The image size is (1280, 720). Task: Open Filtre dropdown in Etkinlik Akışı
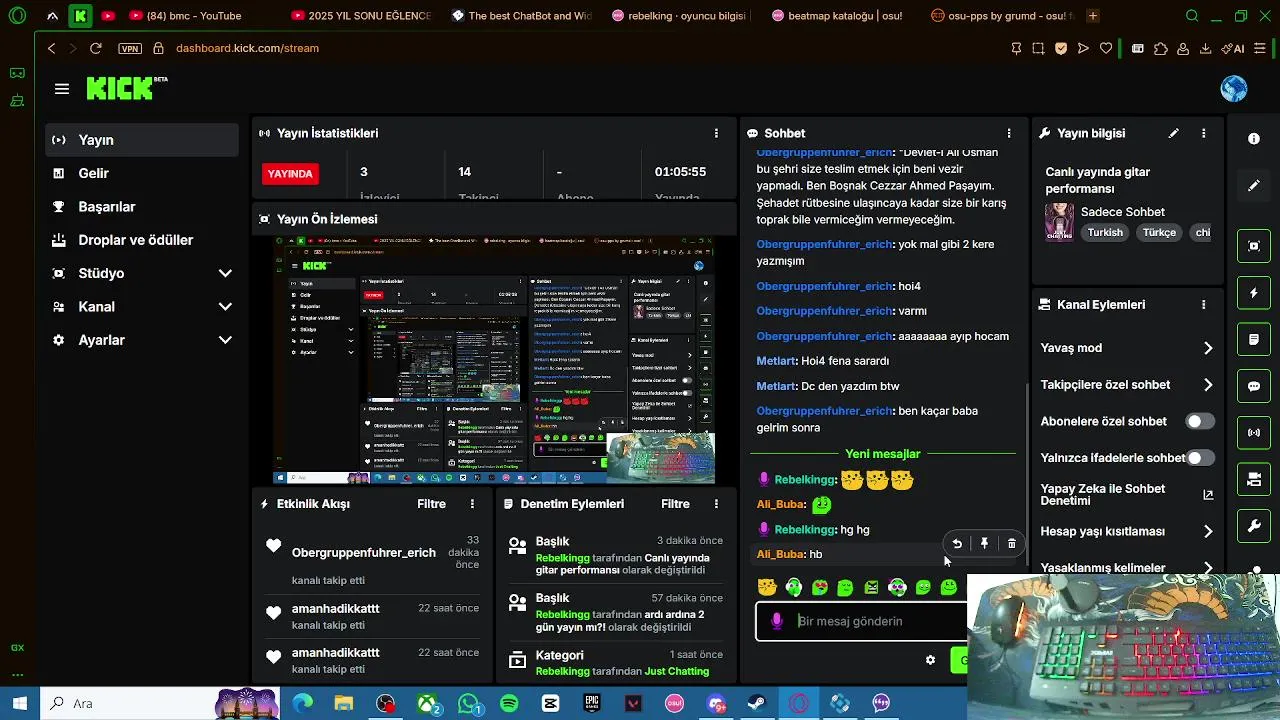click(x=431, y=504)
